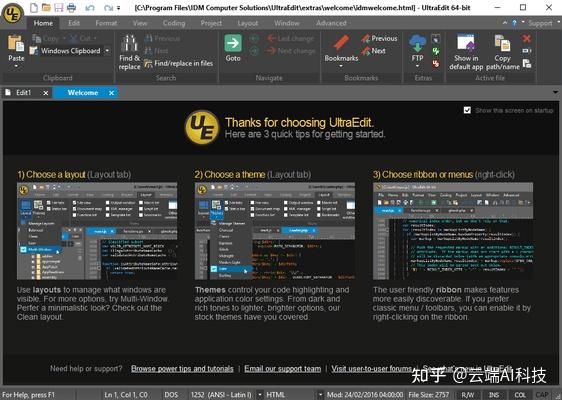Screen dimensions: 562x400
Task: Click the Choose a layout screenshot thumbnail
Action: click(97, 231)
